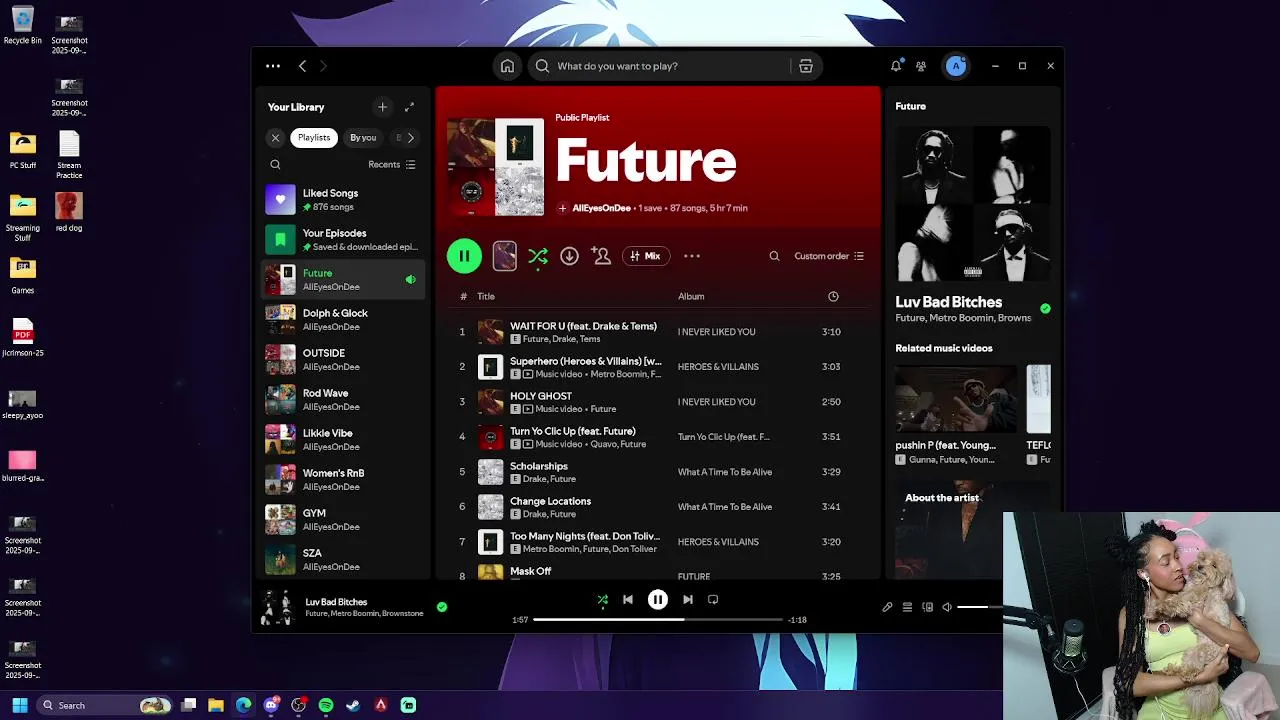Open the Browse icon in search bar

pyautogui.click(x=805, y=66)
